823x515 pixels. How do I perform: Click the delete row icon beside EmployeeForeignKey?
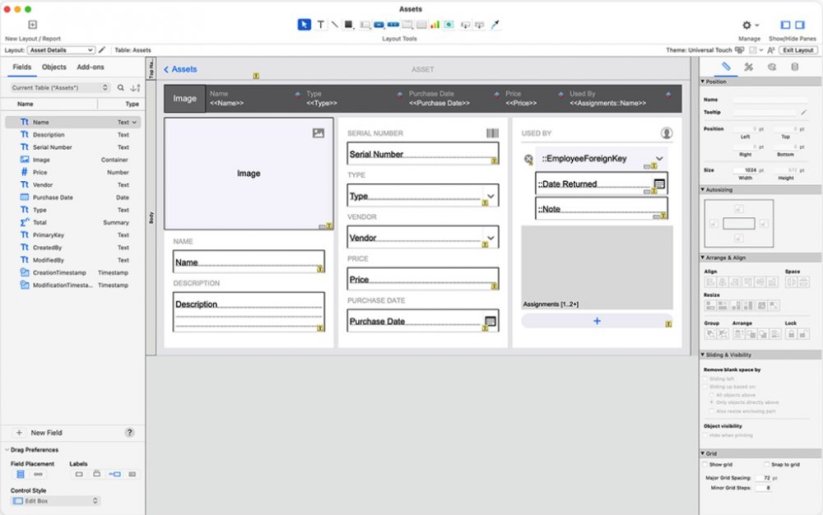(x=528, y=159)
